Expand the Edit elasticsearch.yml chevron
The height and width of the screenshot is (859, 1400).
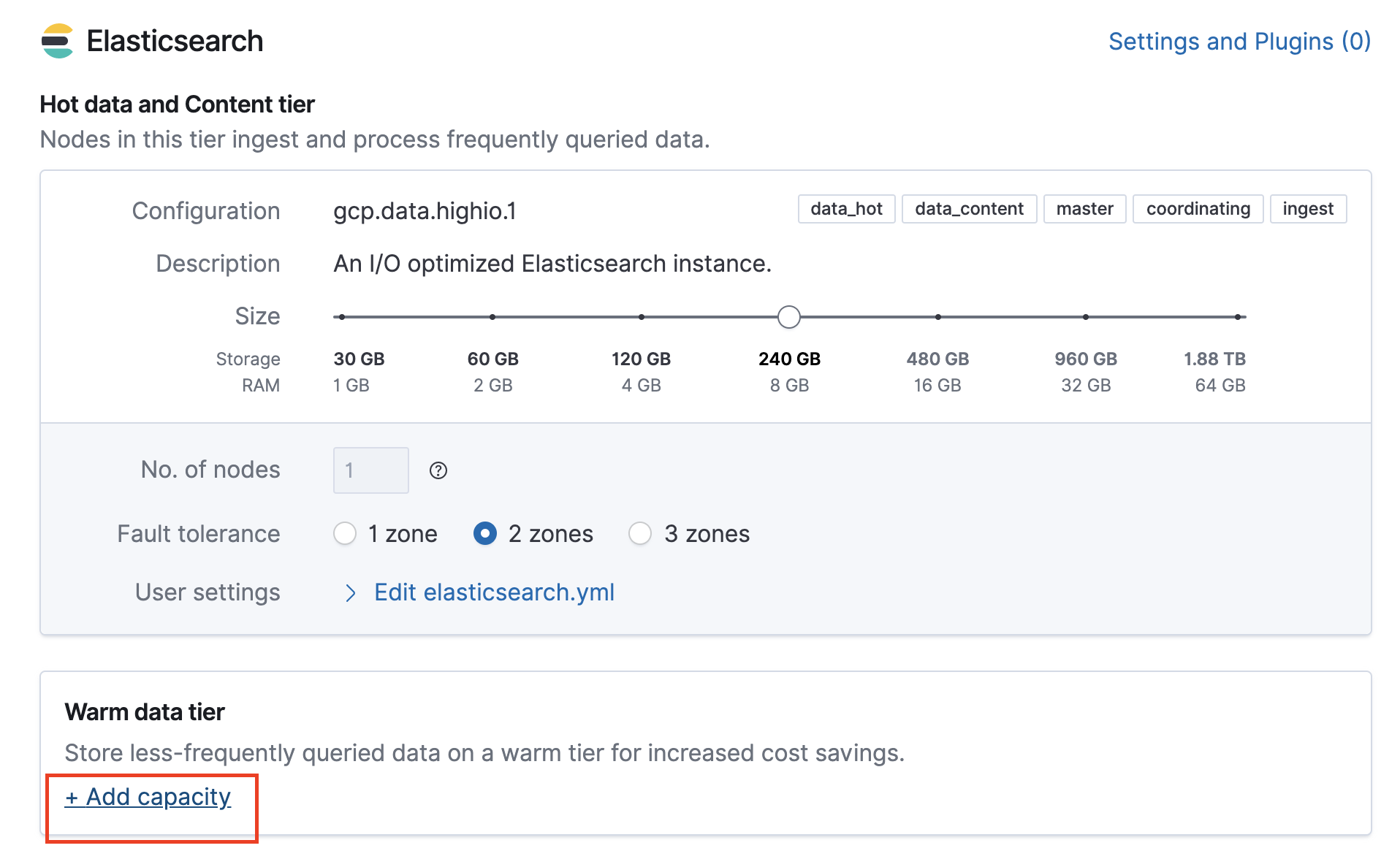pyautogui.click(x=351, y=593)
